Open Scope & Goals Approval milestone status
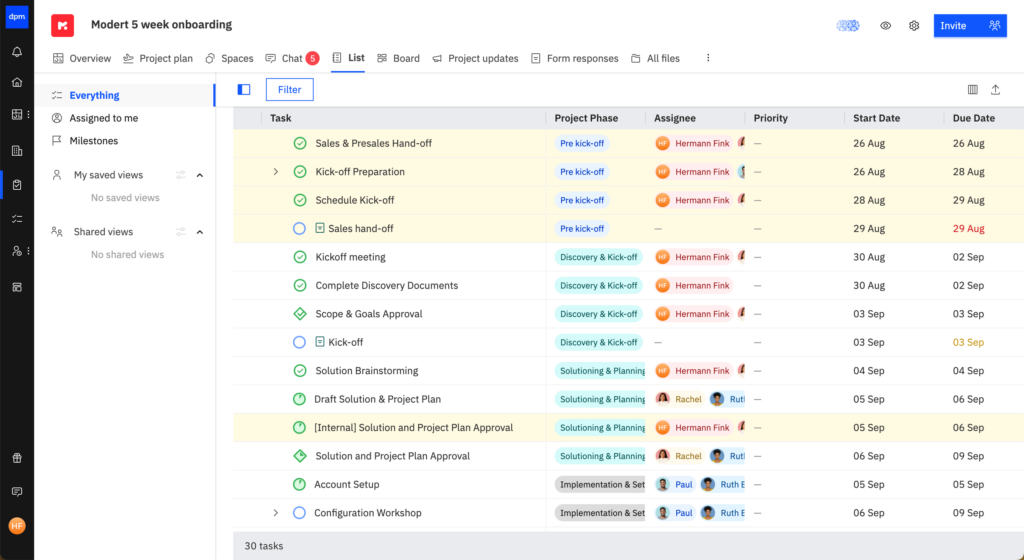This screenshot has width=1024, height=560. tap(300, 313)
